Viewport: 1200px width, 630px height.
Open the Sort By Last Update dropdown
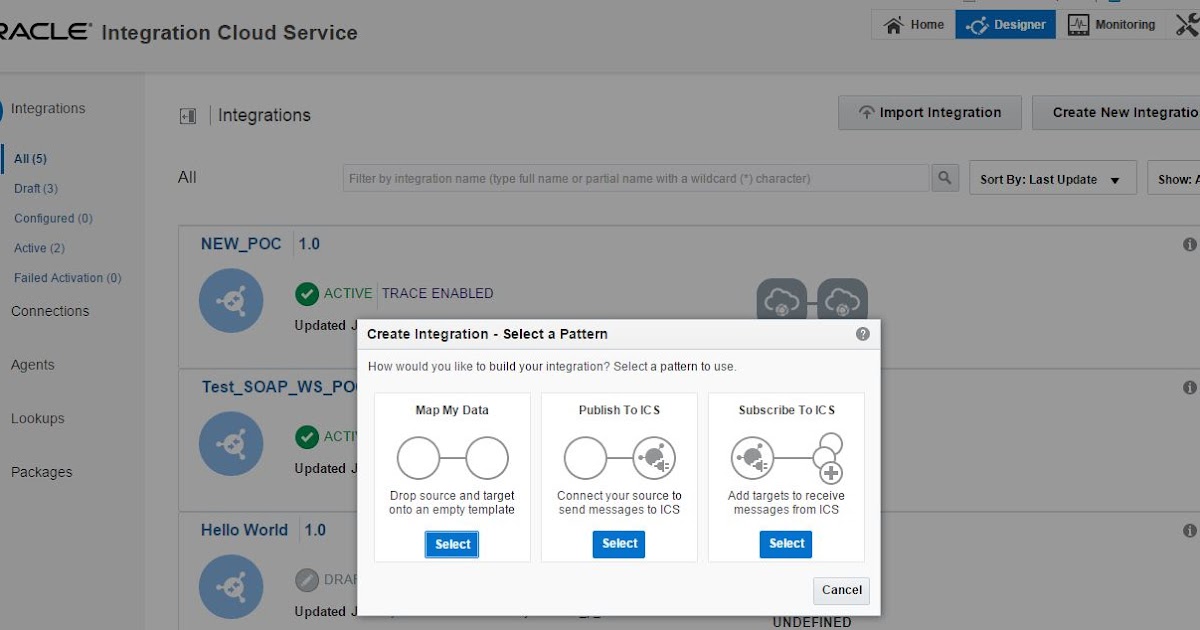coord(1052,178)
